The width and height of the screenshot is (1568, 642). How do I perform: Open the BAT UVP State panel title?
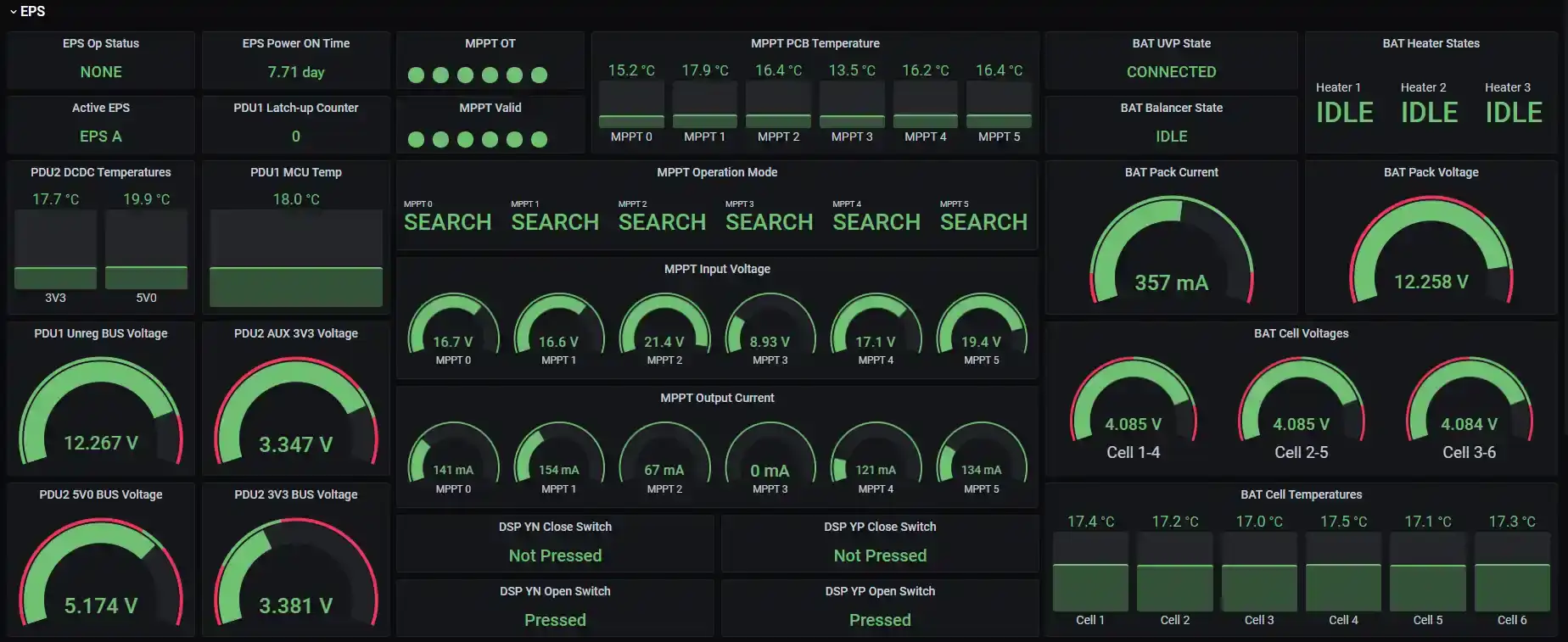click(1172, 43)
